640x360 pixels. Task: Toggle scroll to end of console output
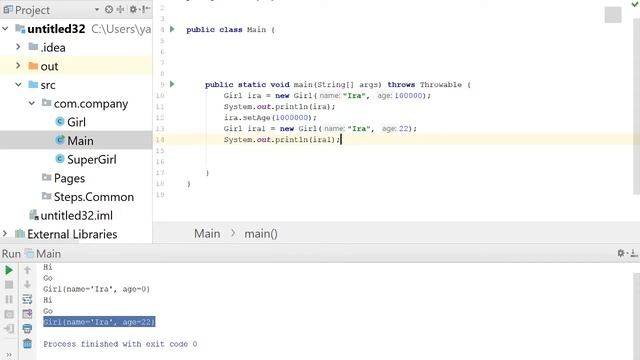(27, 314)
